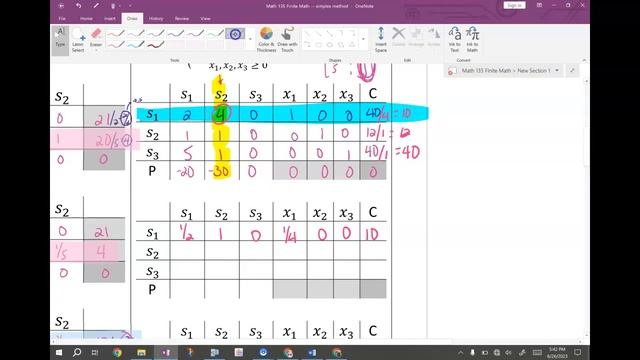Select the Draw tab
This screenshot has width=640, height=360.
coord(132,18)
